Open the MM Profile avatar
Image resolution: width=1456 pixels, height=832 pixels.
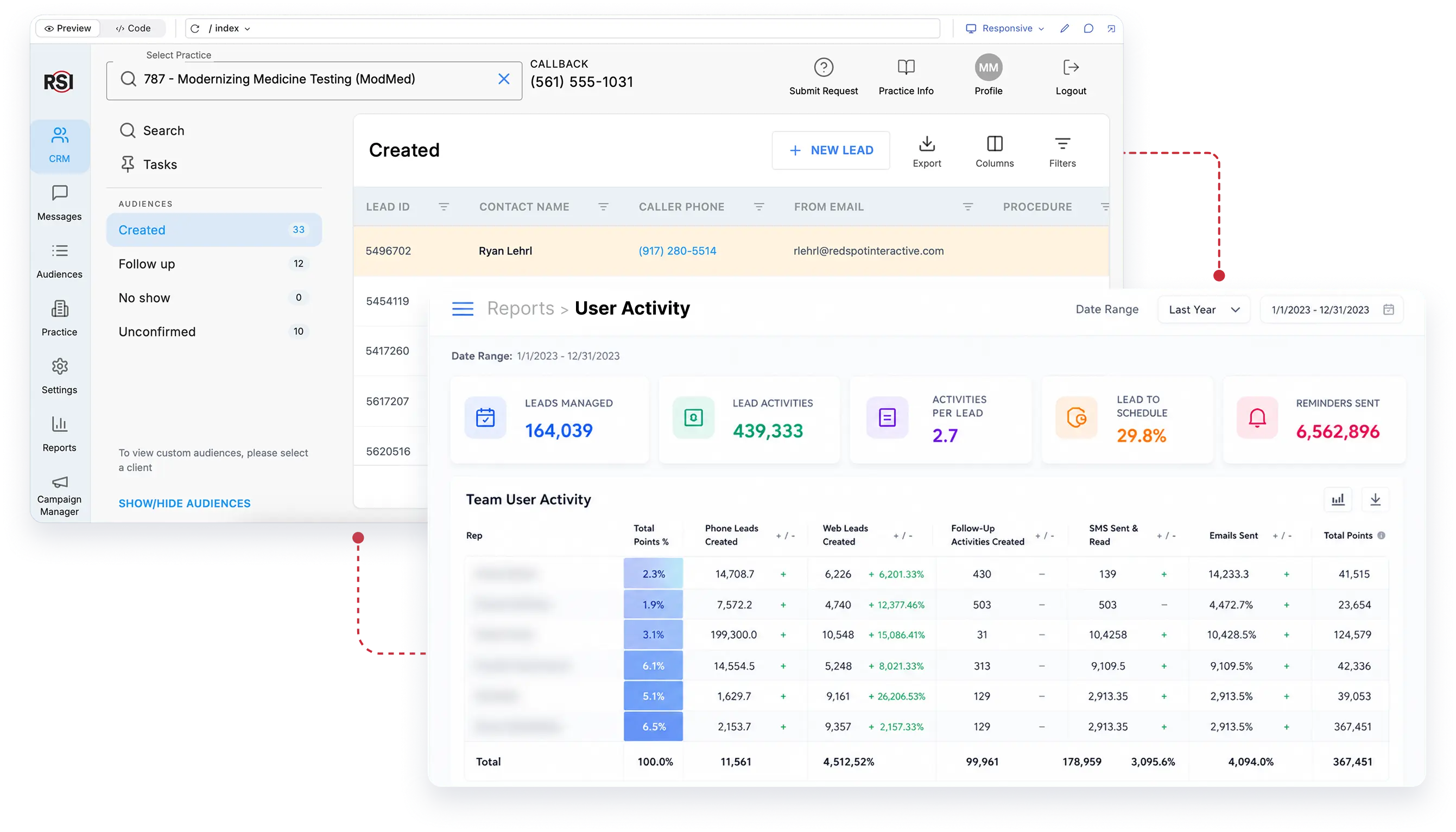point(988,67)
